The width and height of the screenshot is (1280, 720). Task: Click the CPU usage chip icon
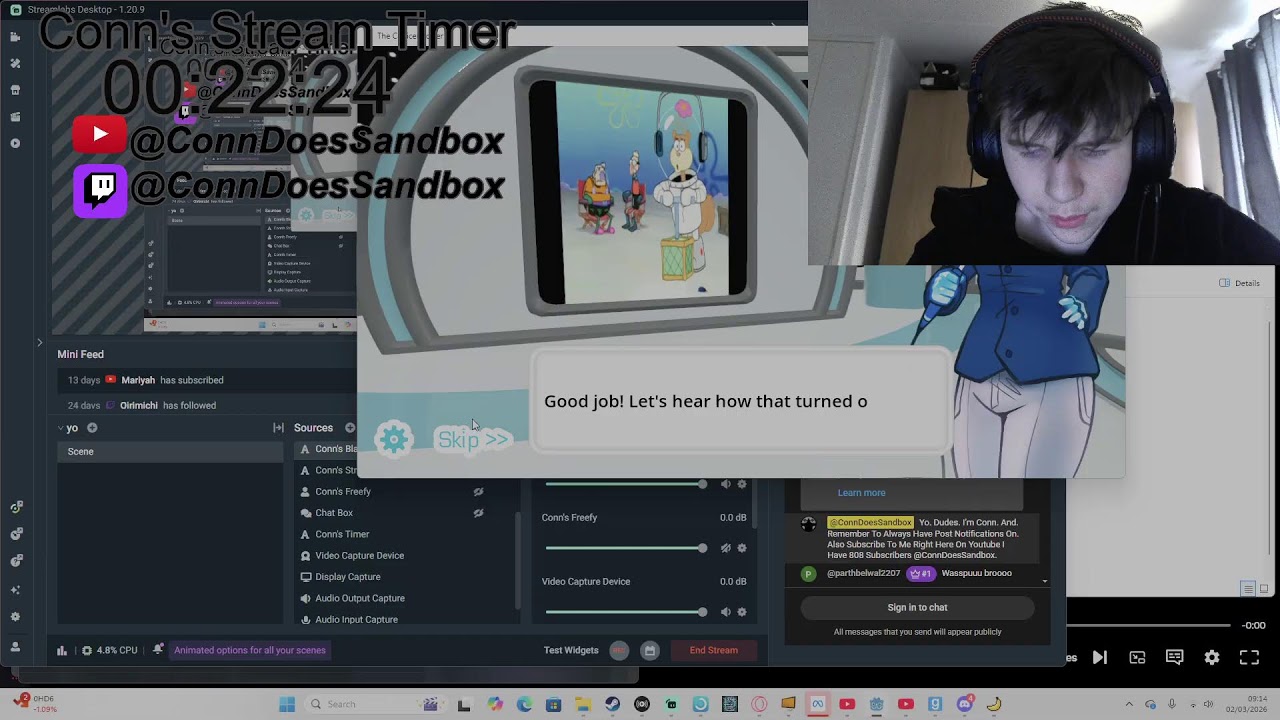click(x=87, y=650)
